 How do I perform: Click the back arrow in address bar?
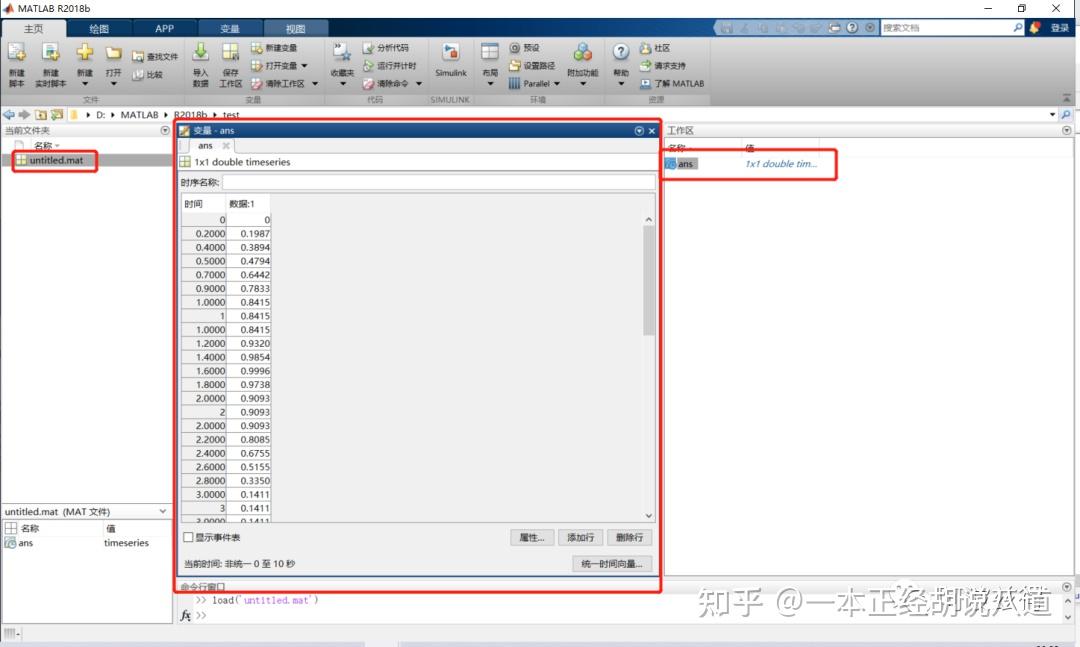tap(9, 114)
